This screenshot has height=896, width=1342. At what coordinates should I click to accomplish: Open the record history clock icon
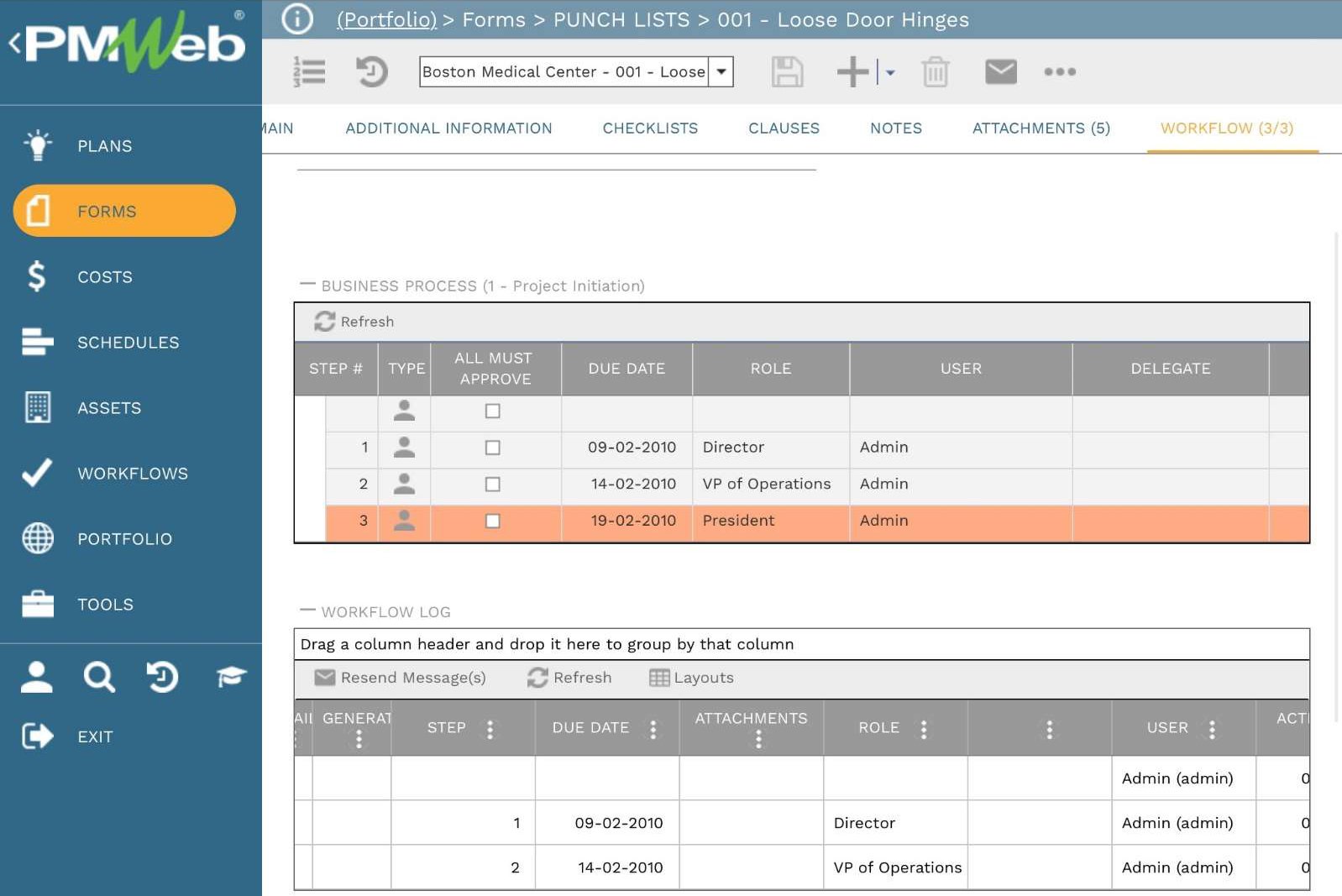click(x=370, y=71)
